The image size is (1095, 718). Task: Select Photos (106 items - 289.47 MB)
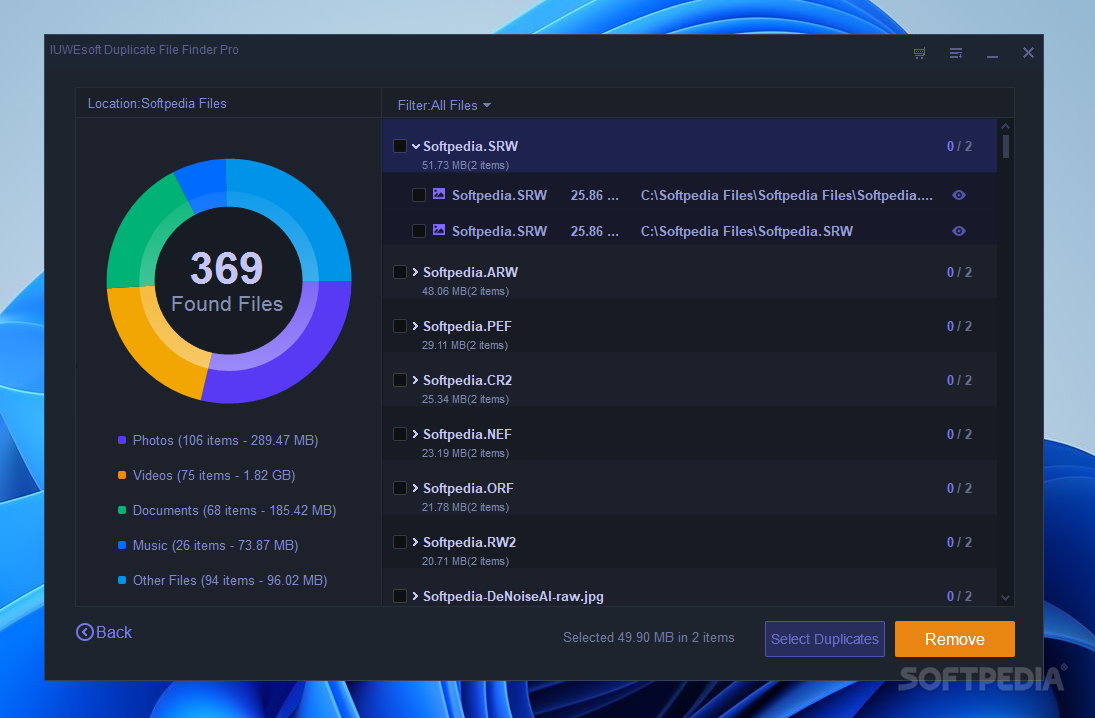click(226, 441)
